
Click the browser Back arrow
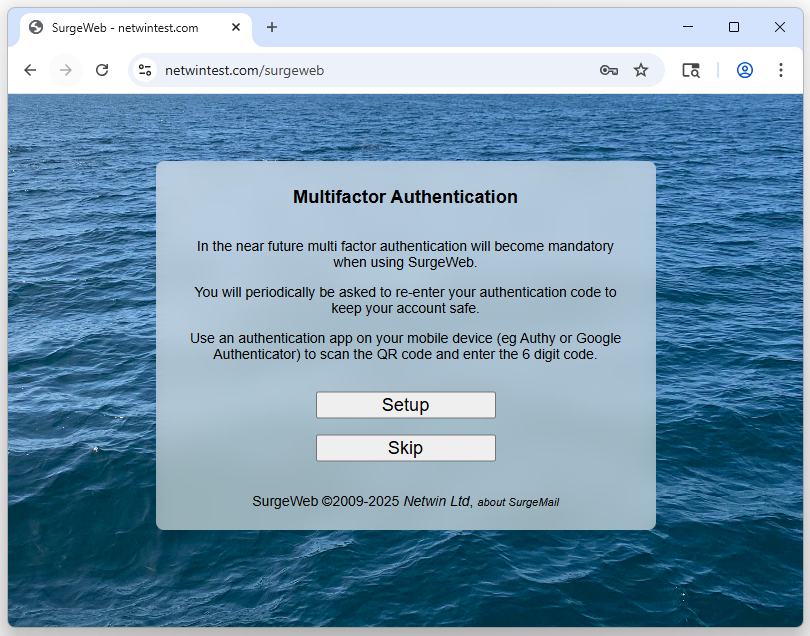[30, 70]
